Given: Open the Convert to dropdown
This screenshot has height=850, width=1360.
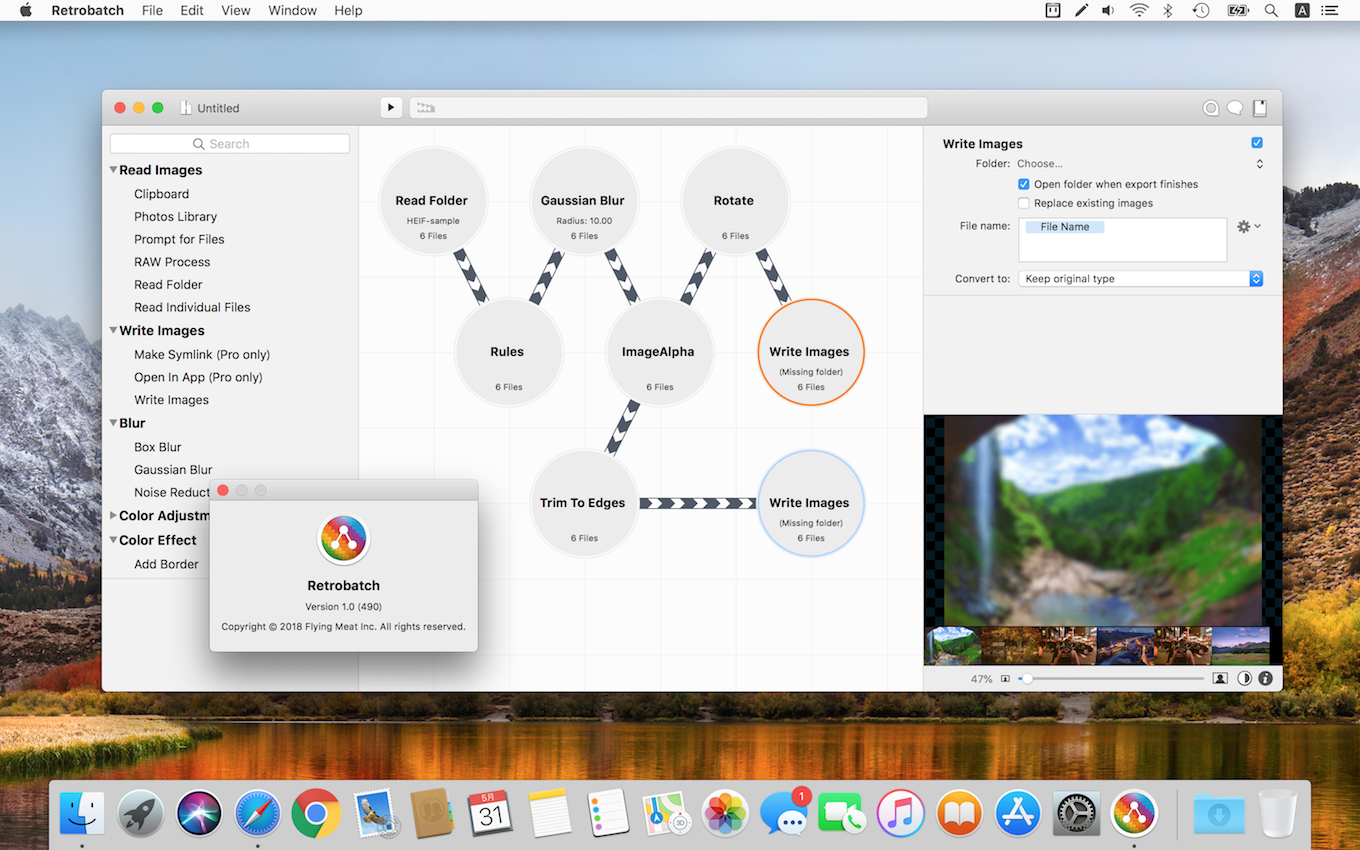Looking at the screenshot, I should 1141,279.
